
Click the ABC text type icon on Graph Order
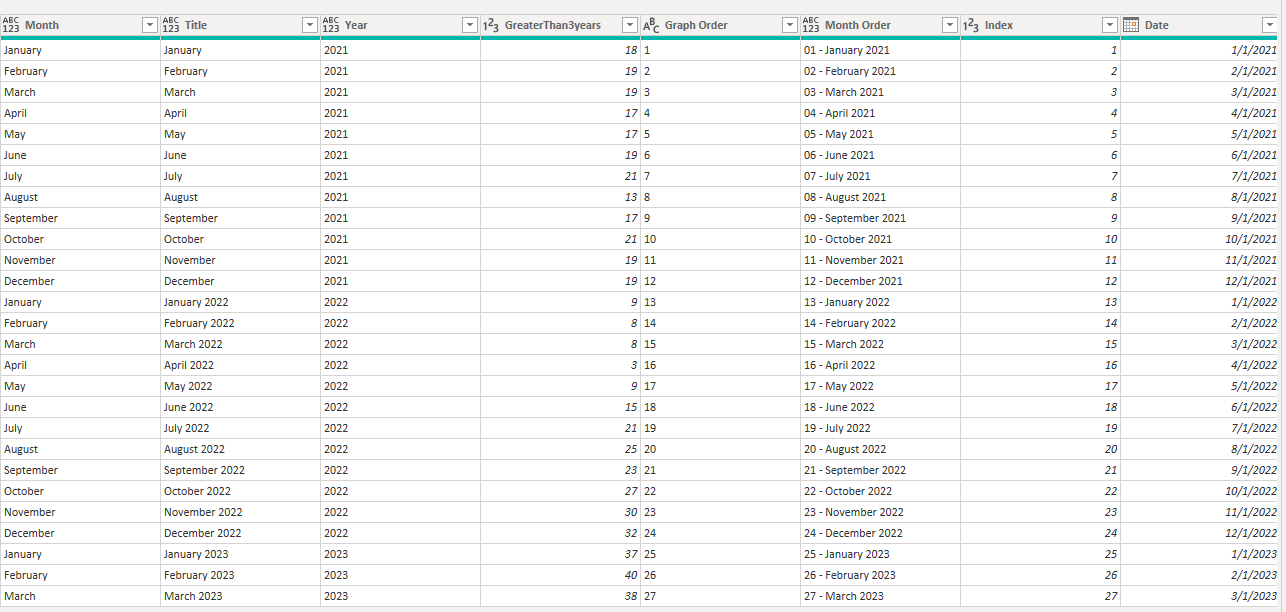[x=651, y=25]
